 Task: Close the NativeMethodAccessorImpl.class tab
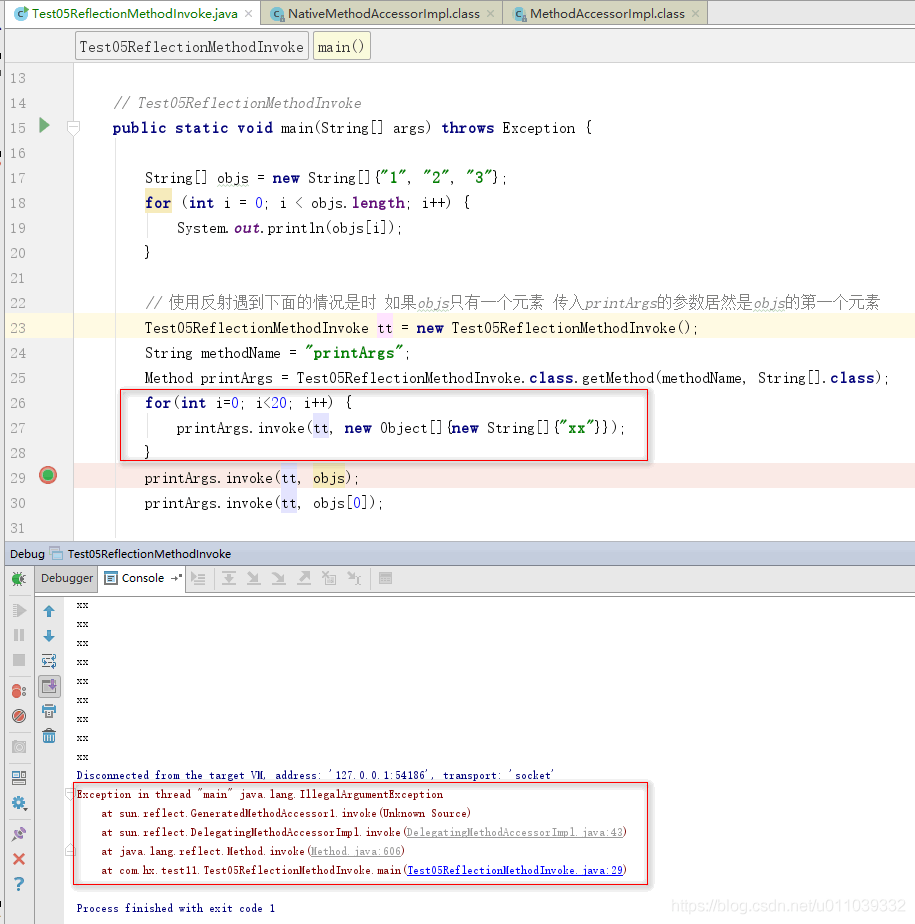coord(490,14)
